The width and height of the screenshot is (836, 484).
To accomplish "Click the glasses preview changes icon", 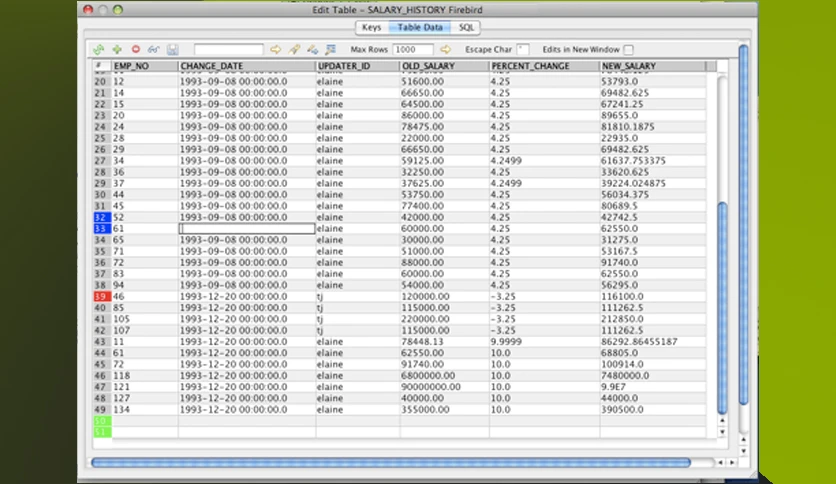I will click(154, 50).
